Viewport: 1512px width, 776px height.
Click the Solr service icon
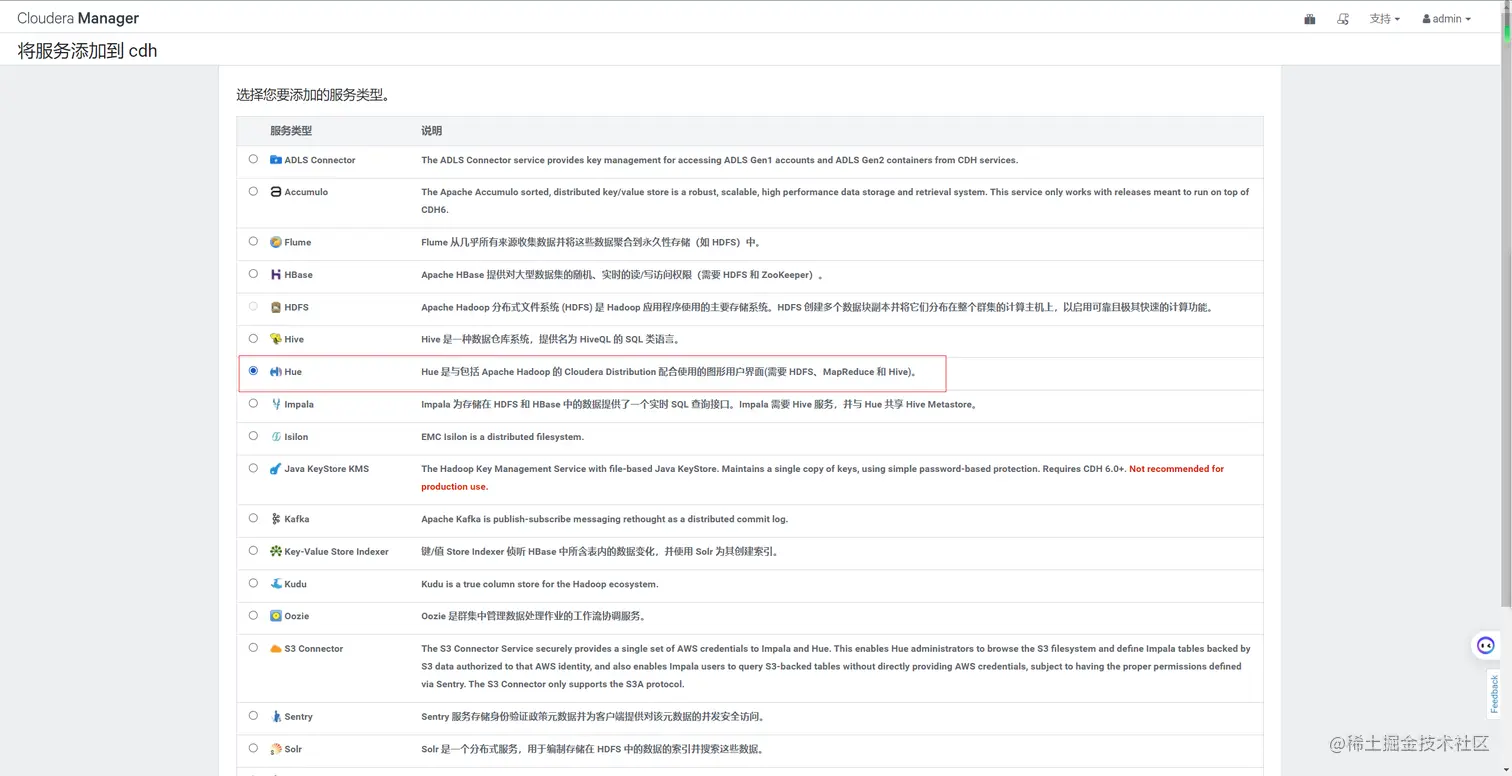tap(276, 749)
